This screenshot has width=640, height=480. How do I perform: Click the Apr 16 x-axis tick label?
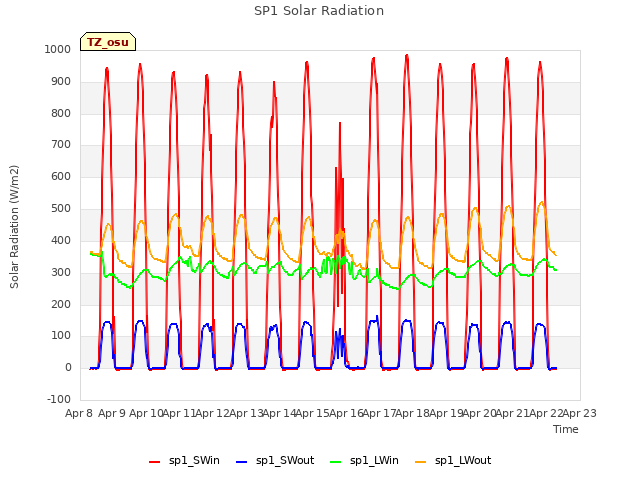pyautogui.click(x=347, y=413)
